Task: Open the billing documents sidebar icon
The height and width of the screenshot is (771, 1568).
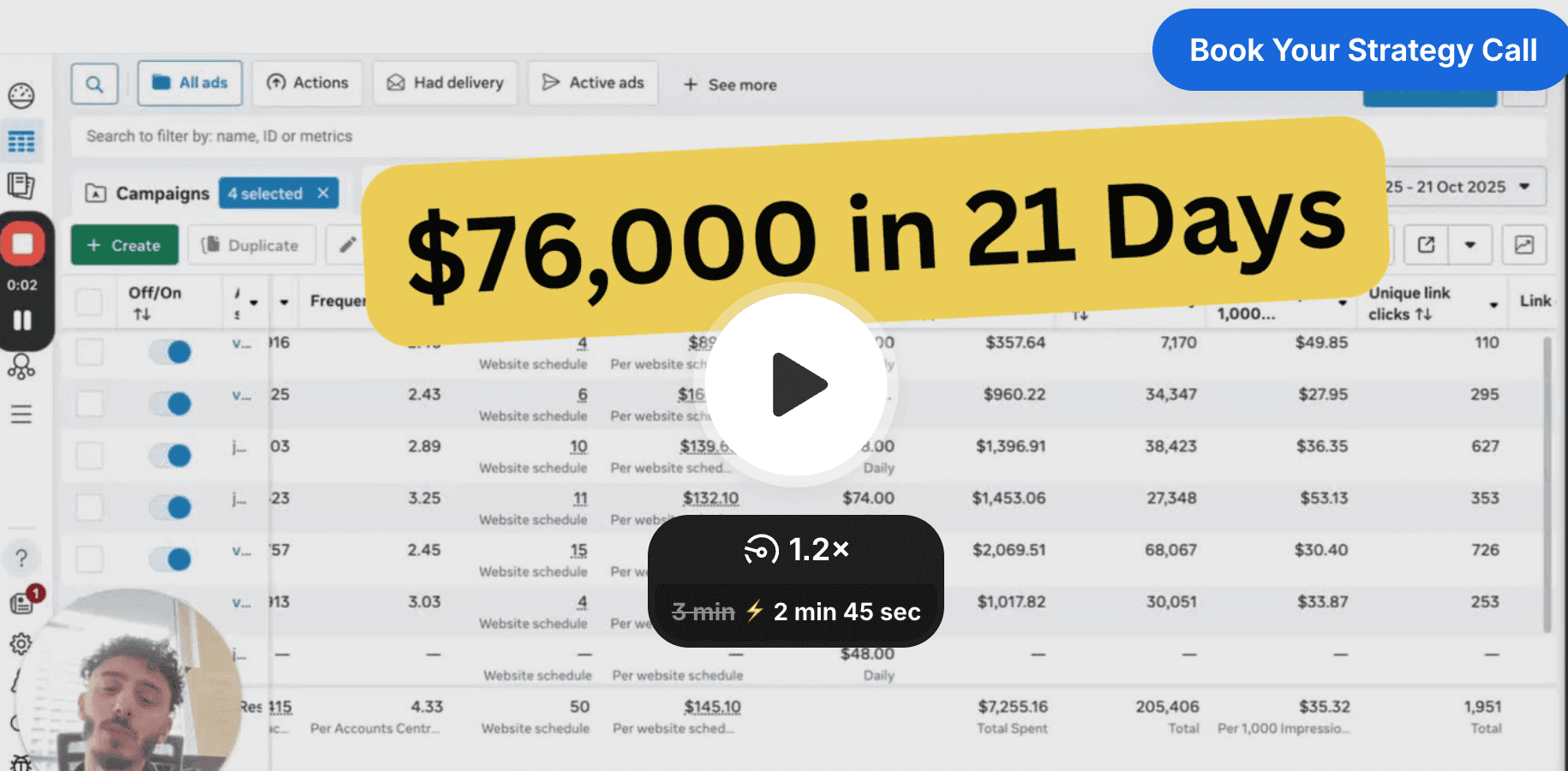Action: click(21, 186)
